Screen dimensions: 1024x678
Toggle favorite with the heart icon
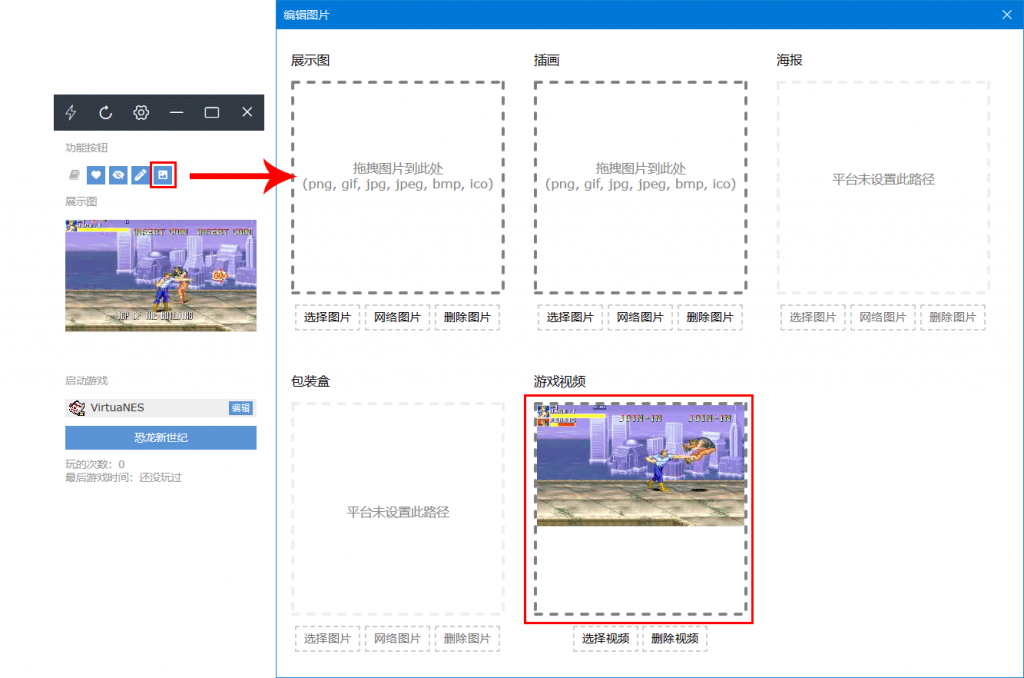pyautogui.click(x=96, y=175)
